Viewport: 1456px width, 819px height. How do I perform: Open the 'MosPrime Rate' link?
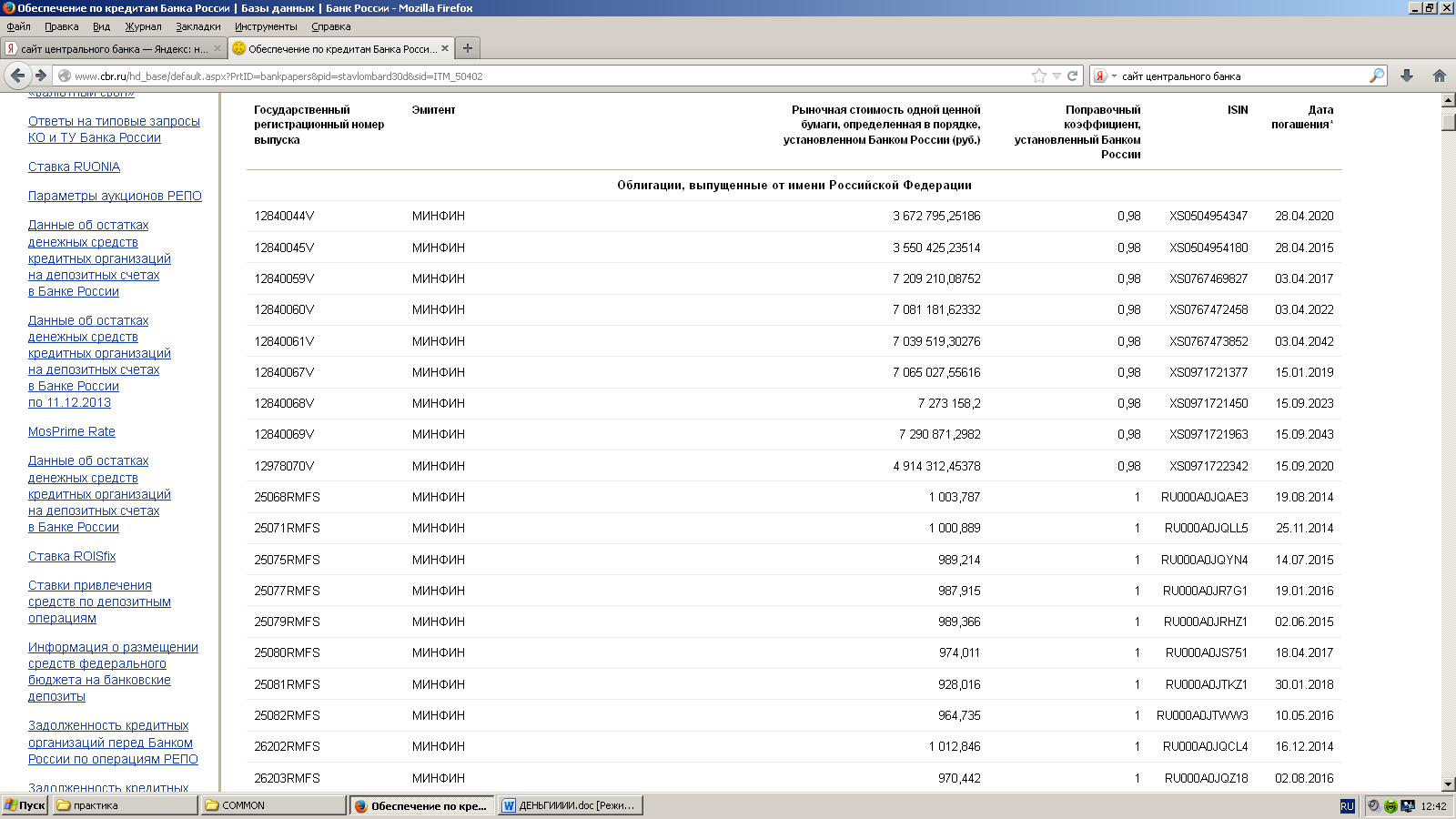(72, 431)
